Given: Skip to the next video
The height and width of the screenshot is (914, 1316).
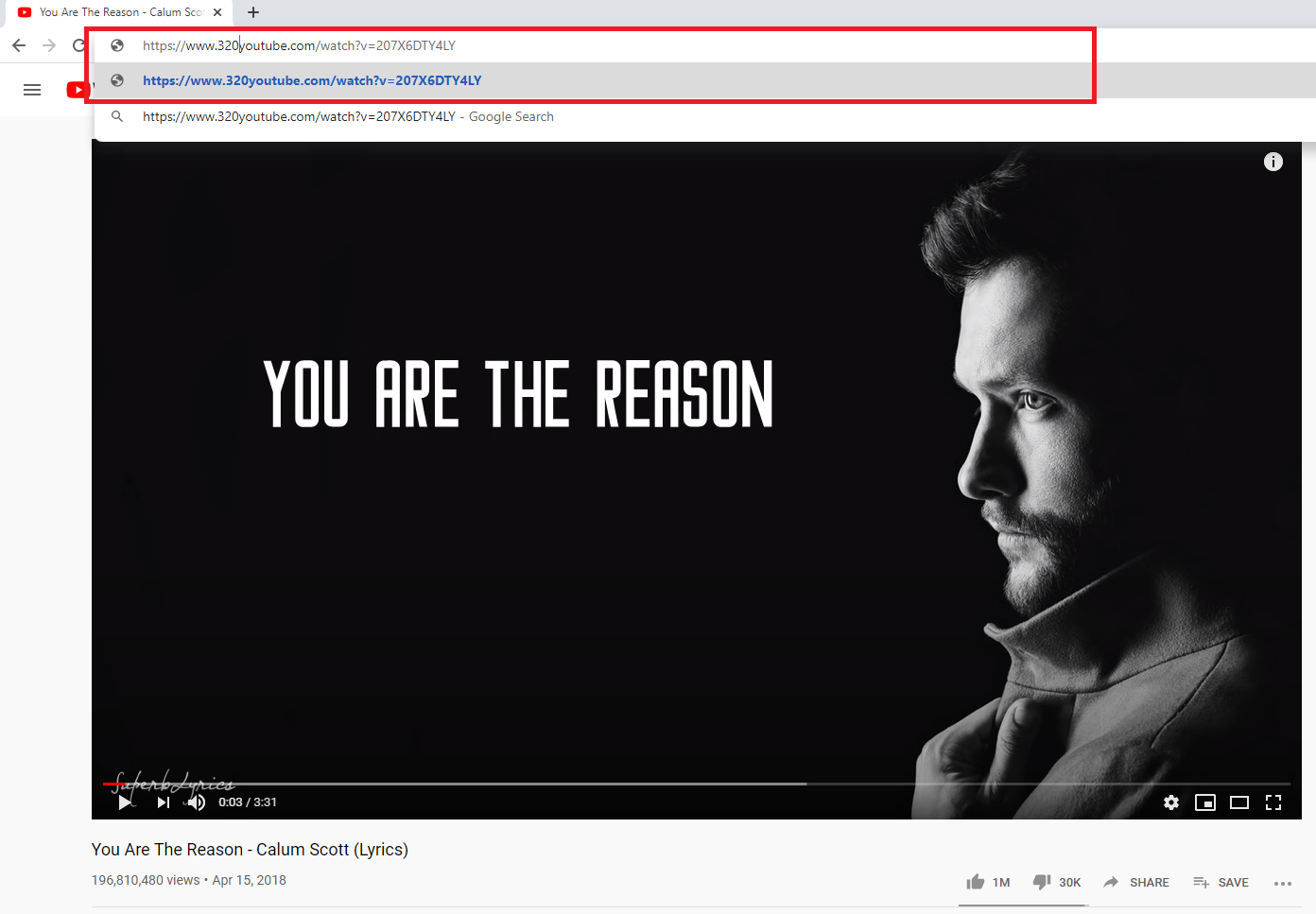Looking at the screenshot, I should tap(163, 802).
